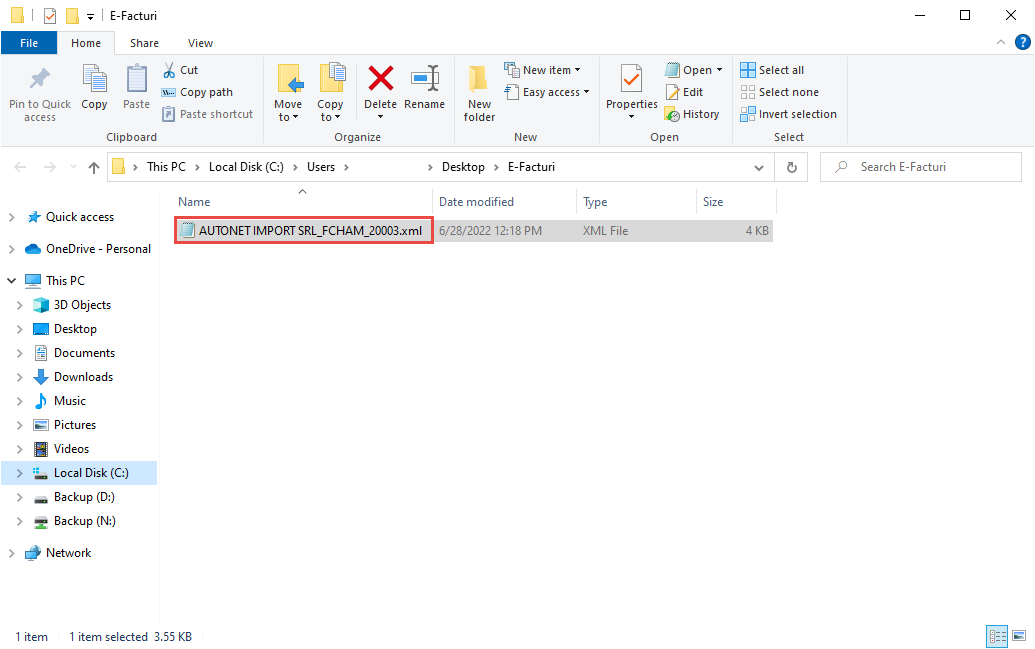The width and height of the screenshot is (1035, 649).
Task: Click Local Disk (C:) breadcrumb
Action: (x=246, y=167)
